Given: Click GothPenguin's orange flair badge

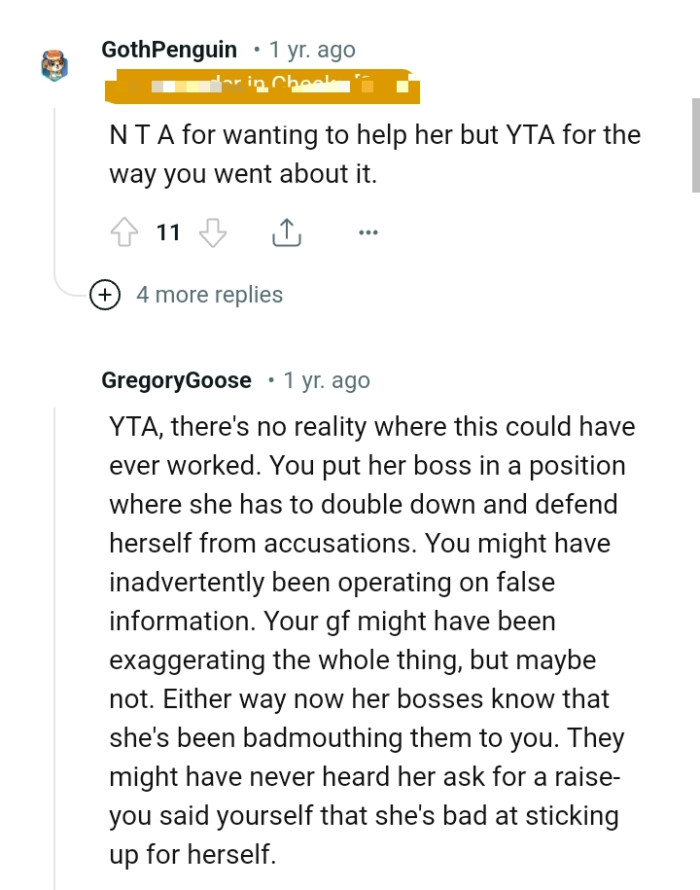Looking at the screenshot, I should tap(263, 85).
